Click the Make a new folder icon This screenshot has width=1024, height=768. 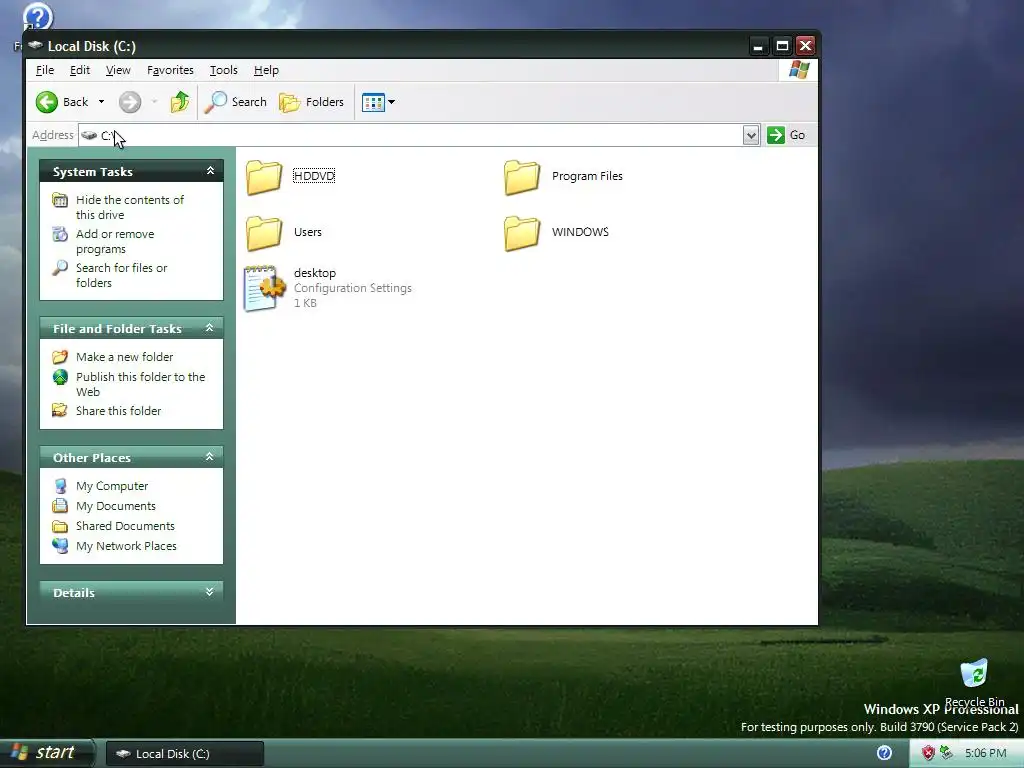coord(60,357)
